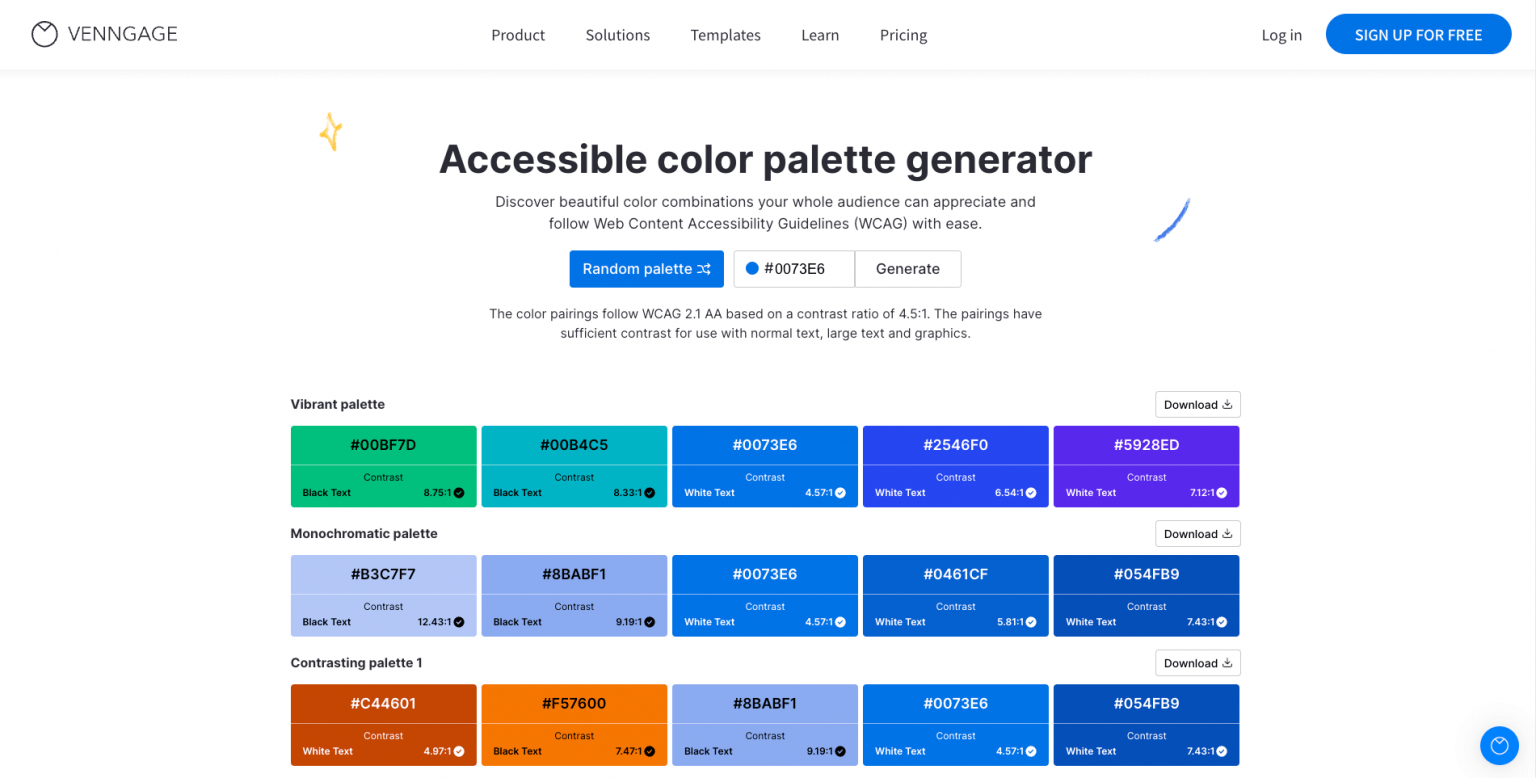Click SIGN UP FOR FREE

click(x=1418, y=33)
